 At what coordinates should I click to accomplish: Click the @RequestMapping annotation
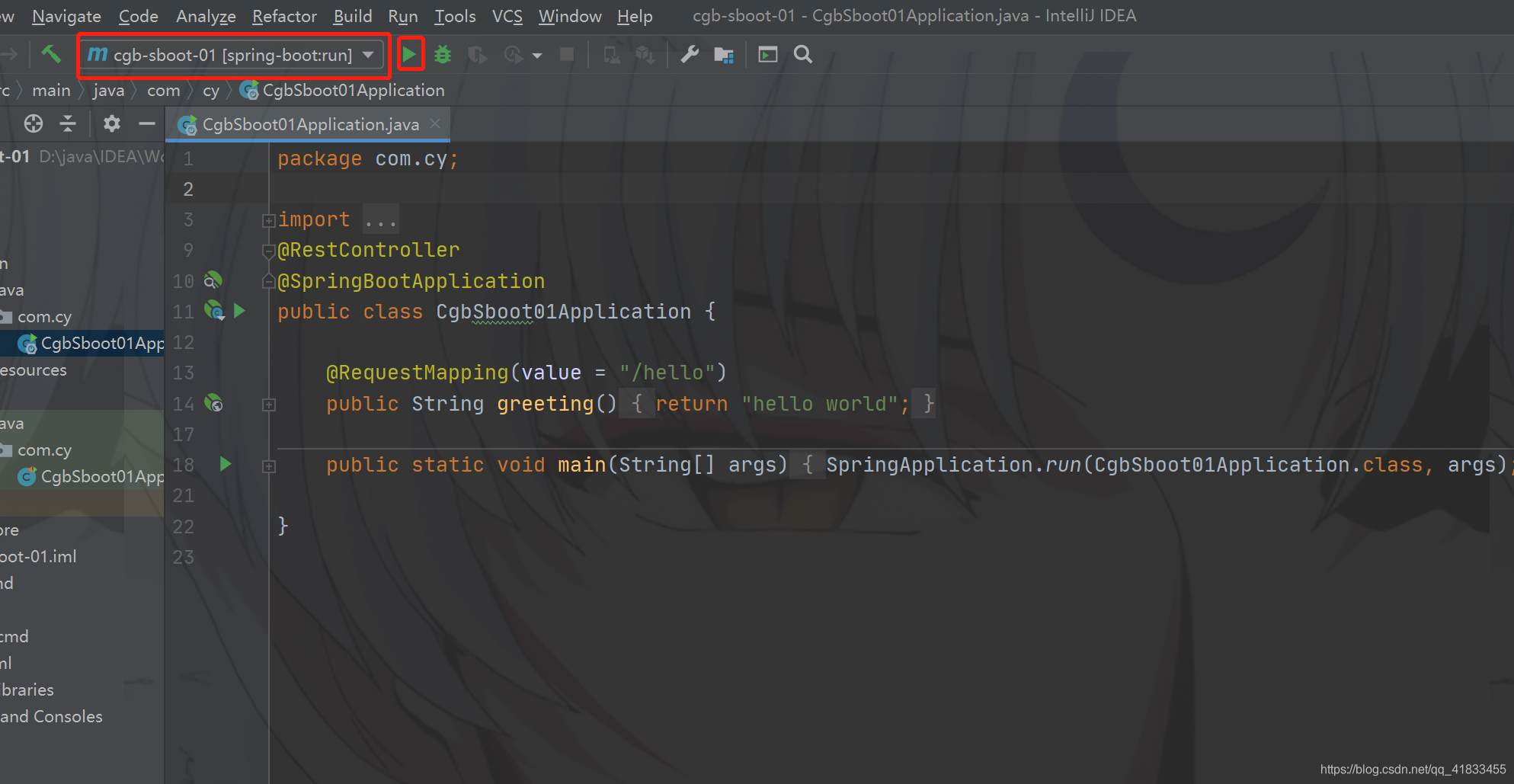tap(417, 373)
